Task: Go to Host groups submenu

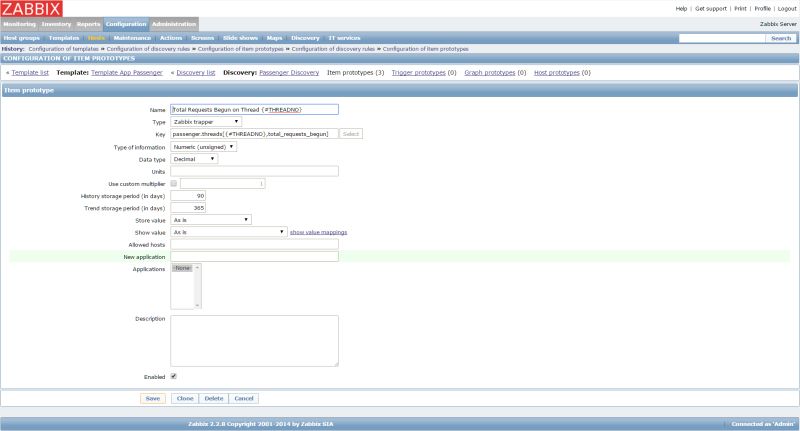Action: [21, 38]
